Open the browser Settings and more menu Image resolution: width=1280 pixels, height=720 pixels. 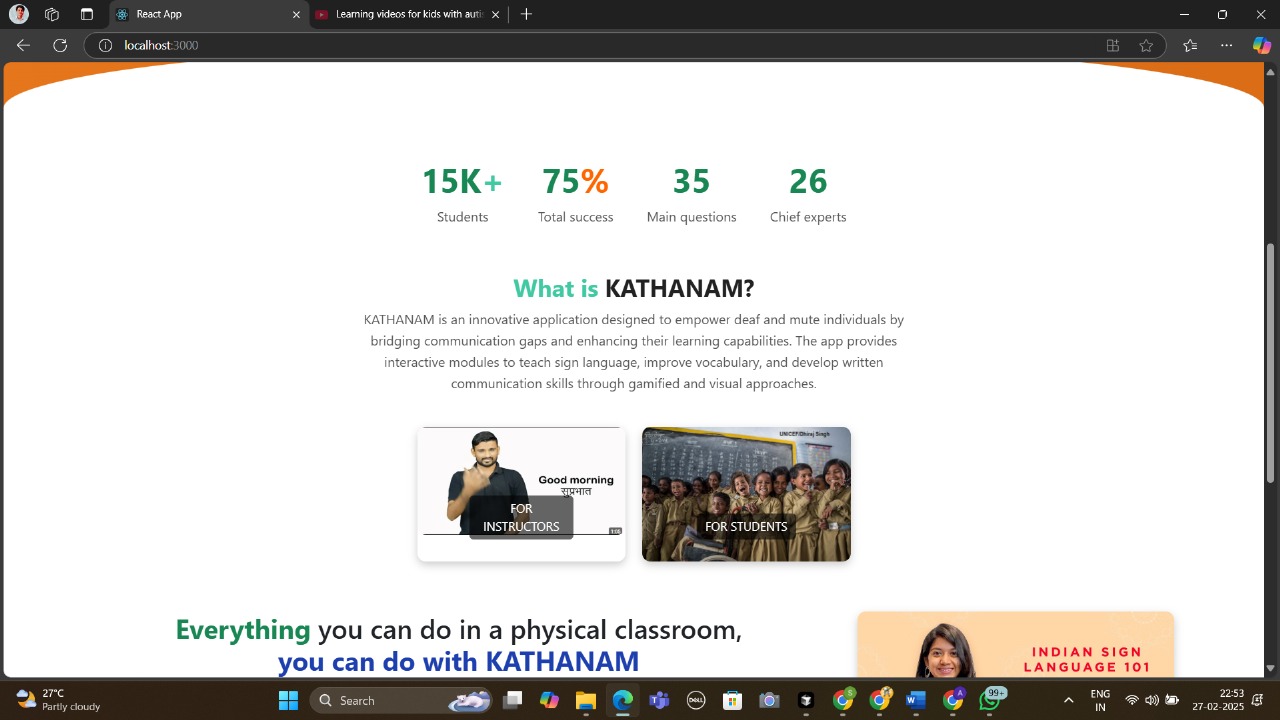pos(1227,45)
